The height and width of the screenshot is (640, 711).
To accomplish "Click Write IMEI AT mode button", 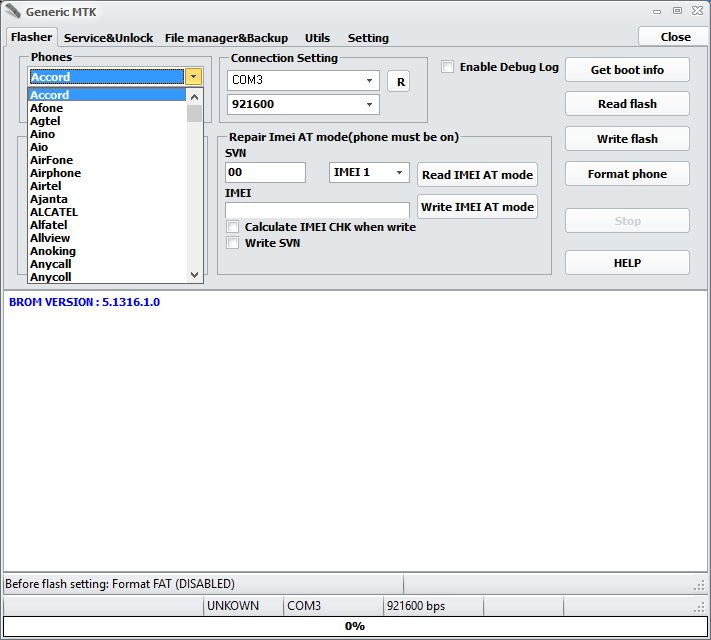I will click(477, 207).
